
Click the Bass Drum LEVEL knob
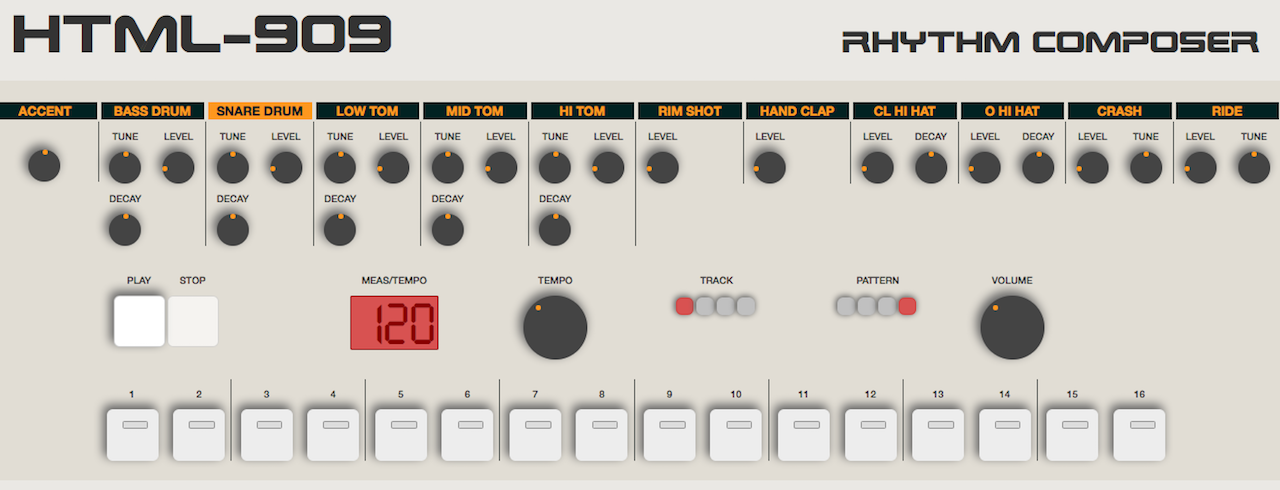[x=178, y=167]
